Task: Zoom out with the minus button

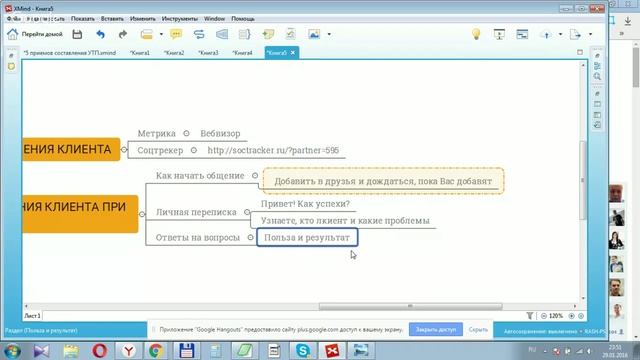Action: (x=544, y=316)
